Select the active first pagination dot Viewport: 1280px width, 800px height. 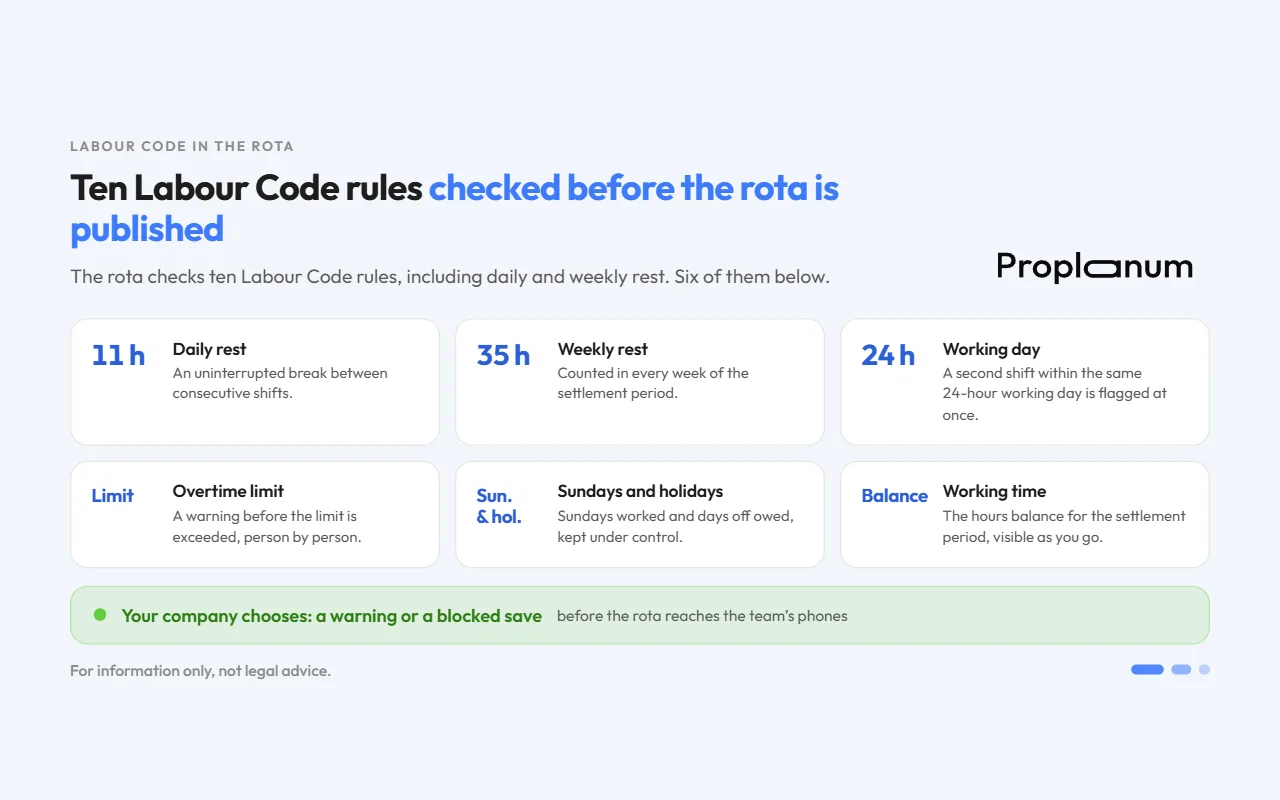tap(1147, 670)
